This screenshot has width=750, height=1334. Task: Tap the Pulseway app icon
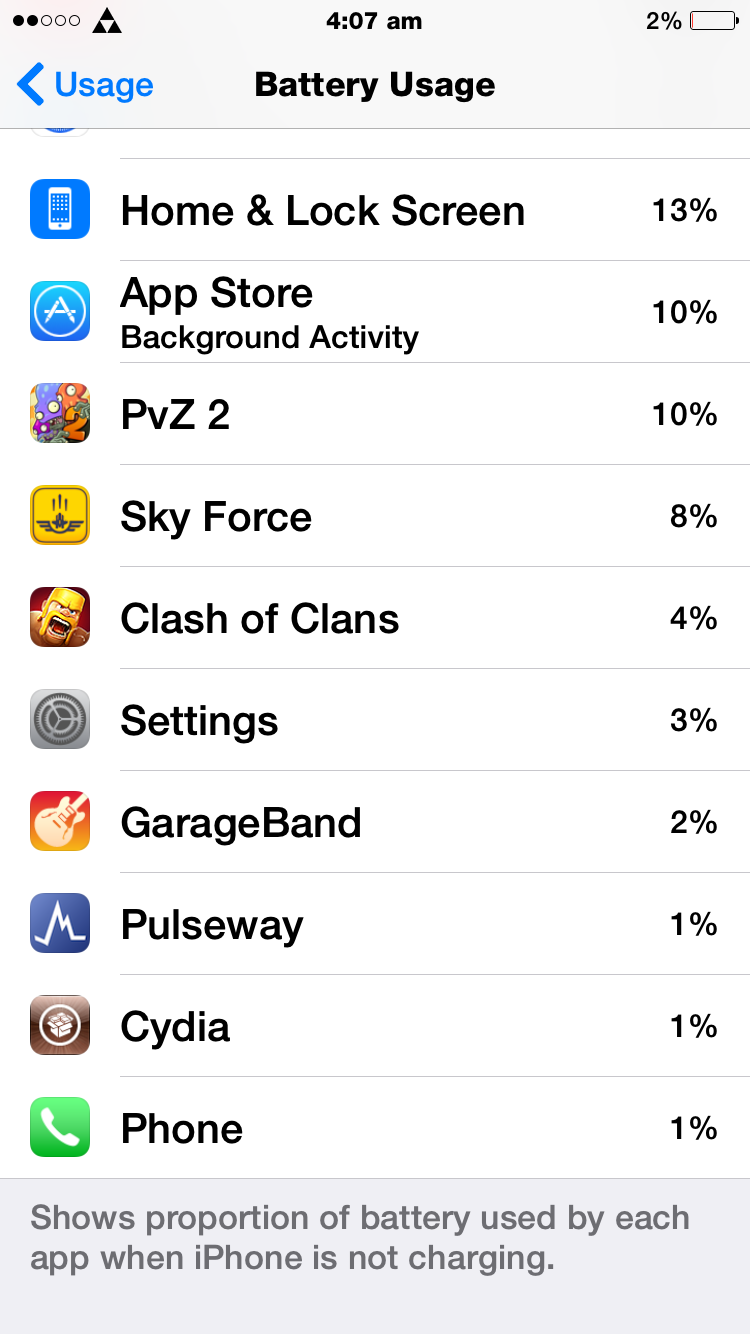point(60,923)
